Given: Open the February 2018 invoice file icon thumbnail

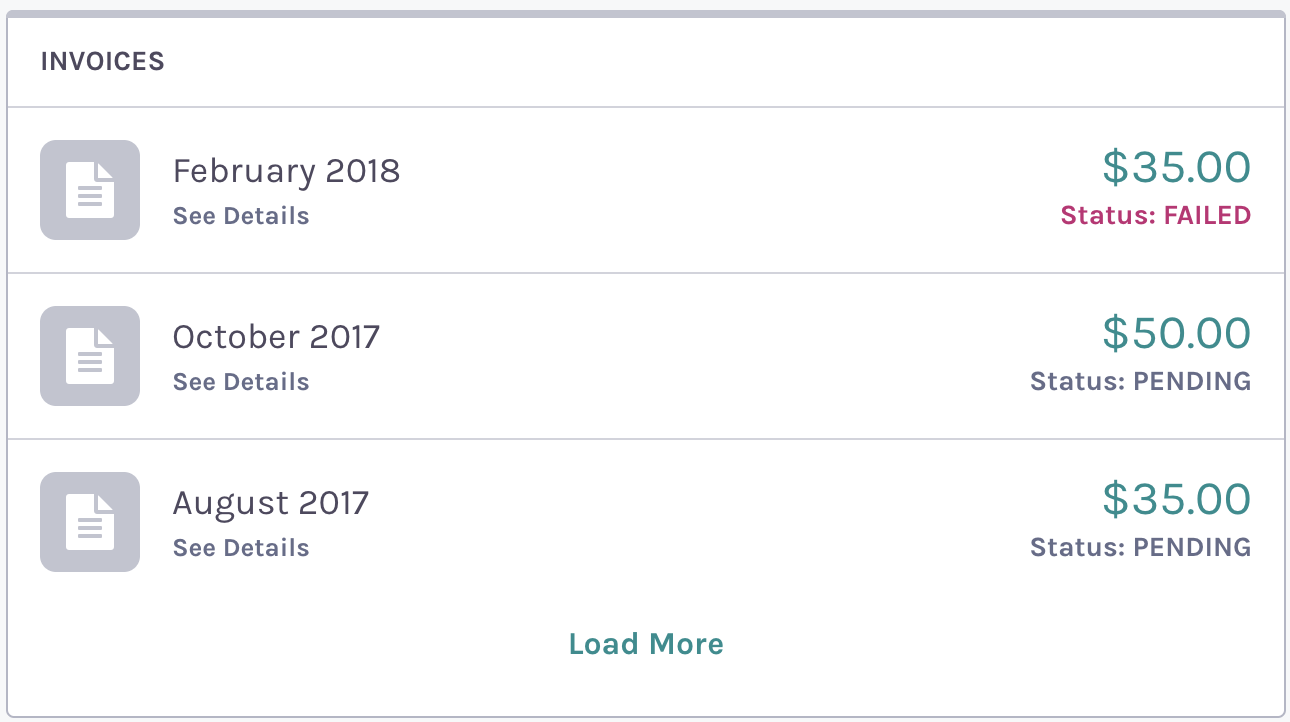Looking at the screenshot, I should coord(89,190).
